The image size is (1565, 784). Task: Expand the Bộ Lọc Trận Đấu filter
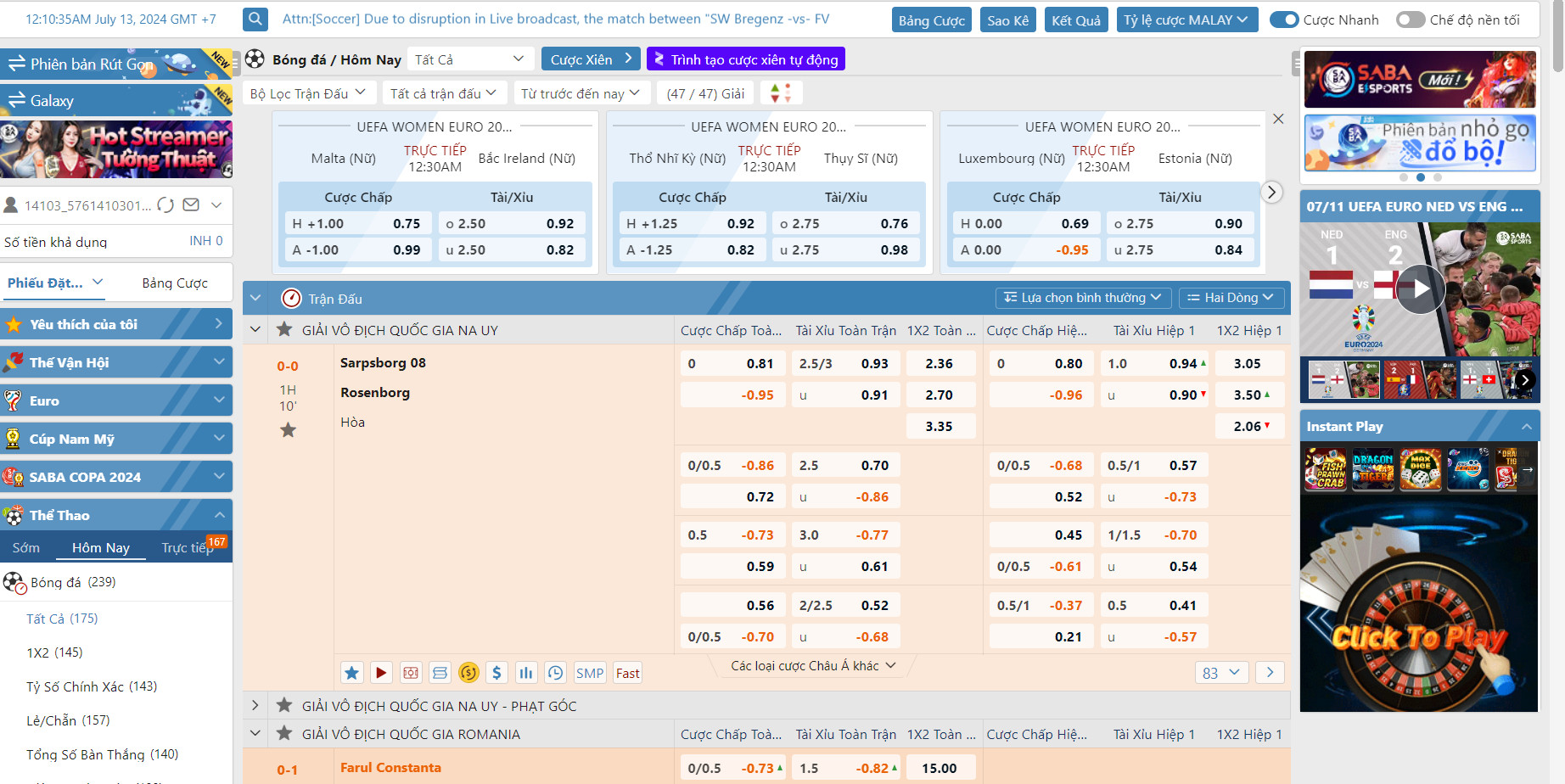point(308,93)
